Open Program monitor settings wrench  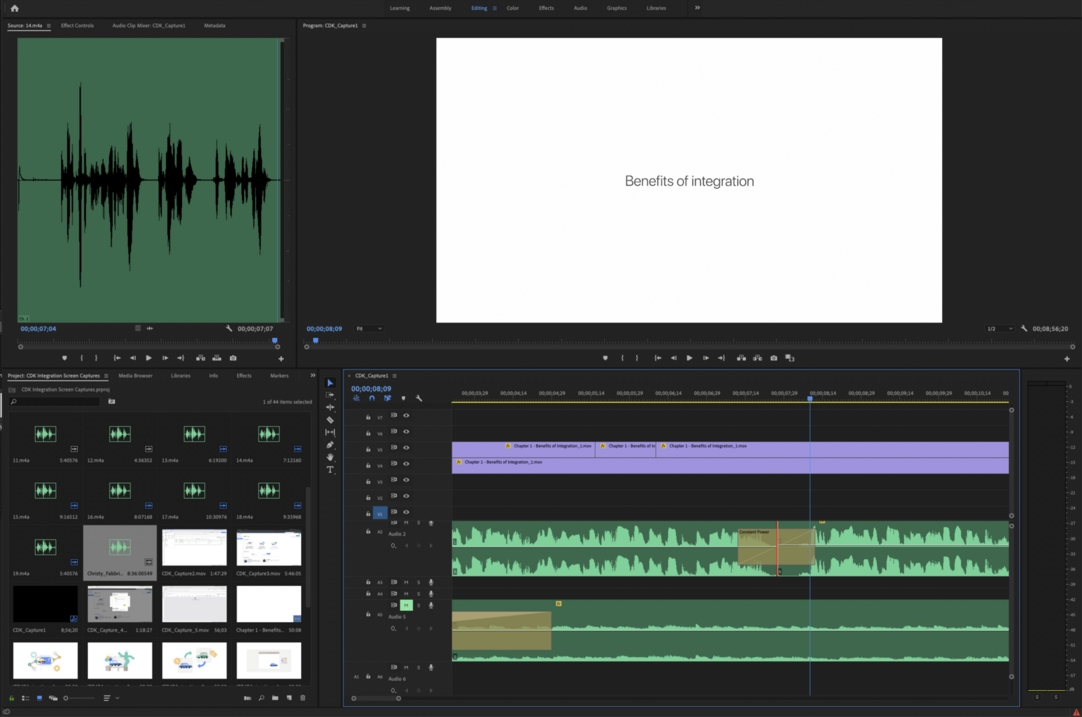(1024, 328)
